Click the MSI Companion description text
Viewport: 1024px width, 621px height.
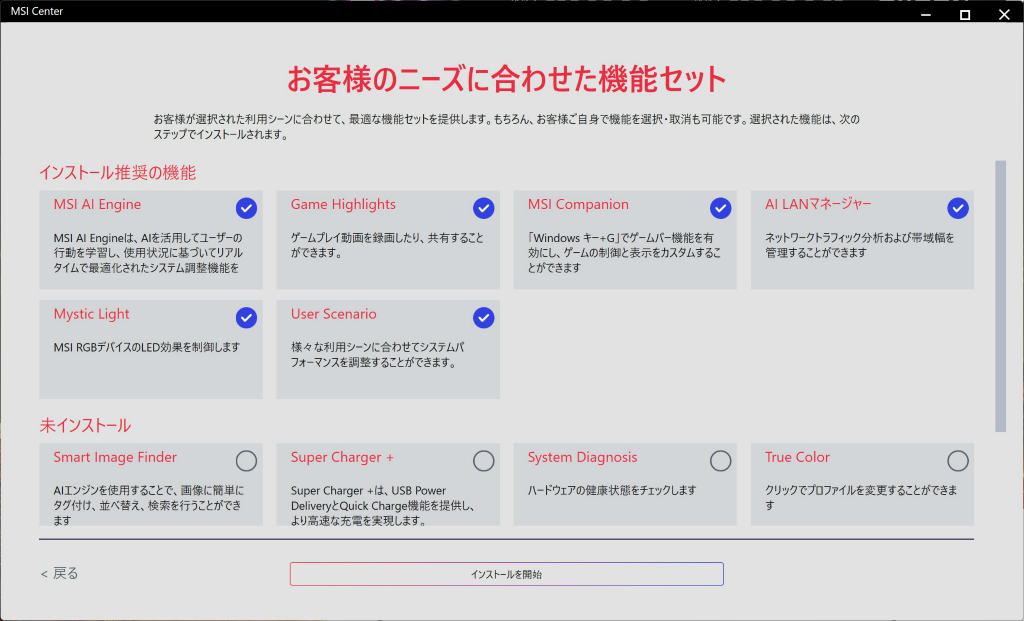pyautogui.click(x=624, y=253)
